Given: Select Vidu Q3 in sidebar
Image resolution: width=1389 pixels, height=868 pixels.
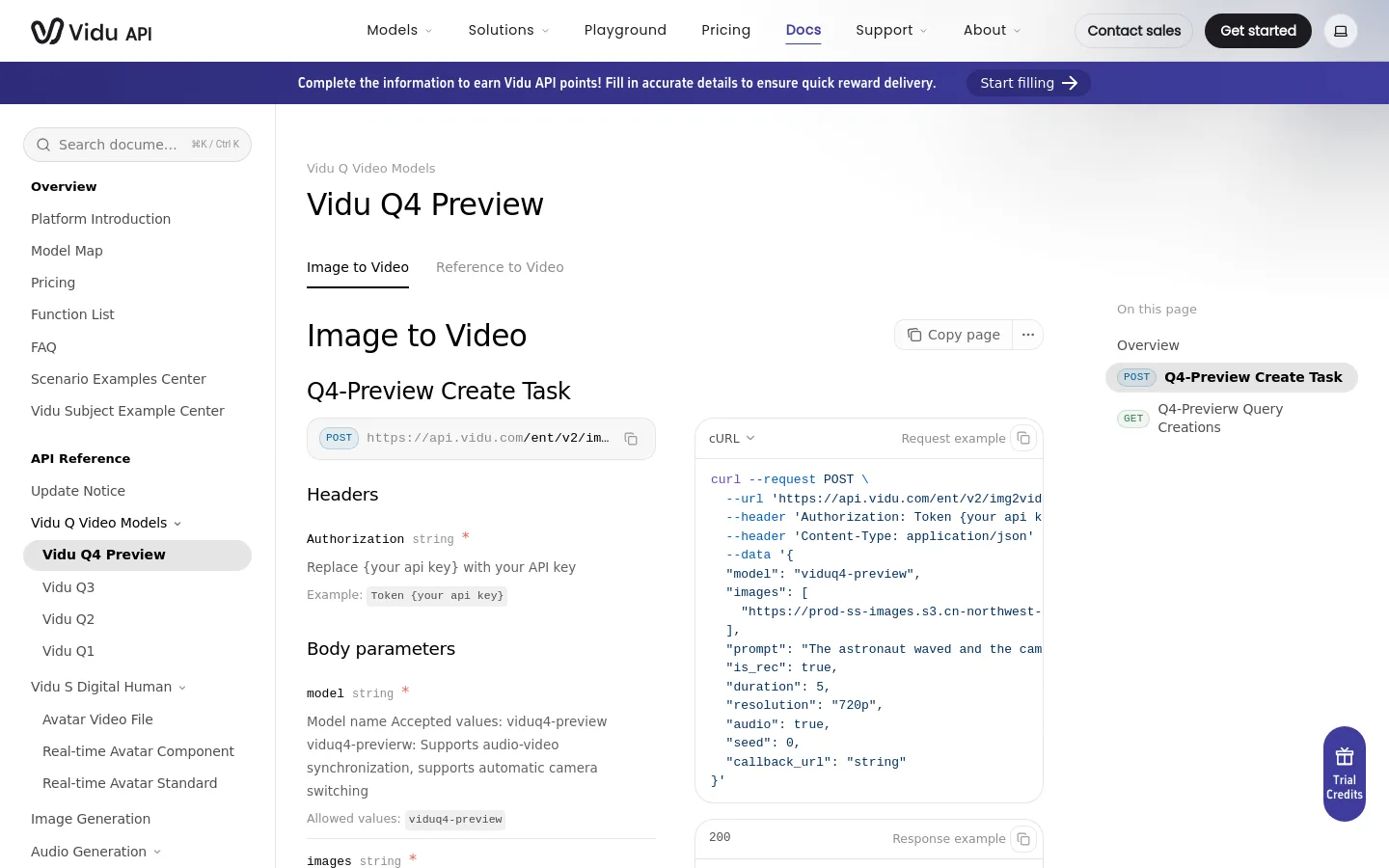Looking at the screenshot, I should [68, 587].
